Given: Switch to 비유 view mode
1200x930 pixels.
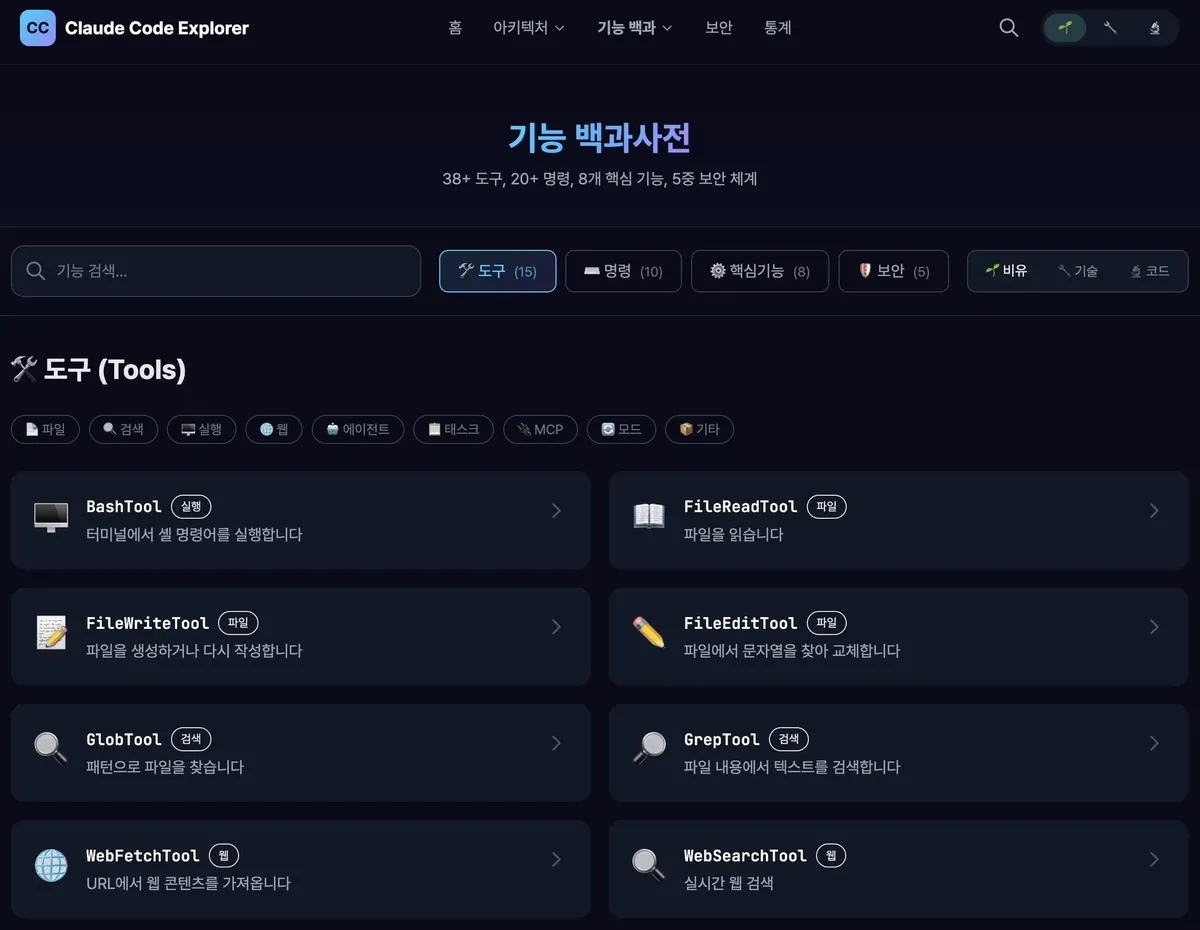Looking at the screenshot, I should click(1007, 271).
